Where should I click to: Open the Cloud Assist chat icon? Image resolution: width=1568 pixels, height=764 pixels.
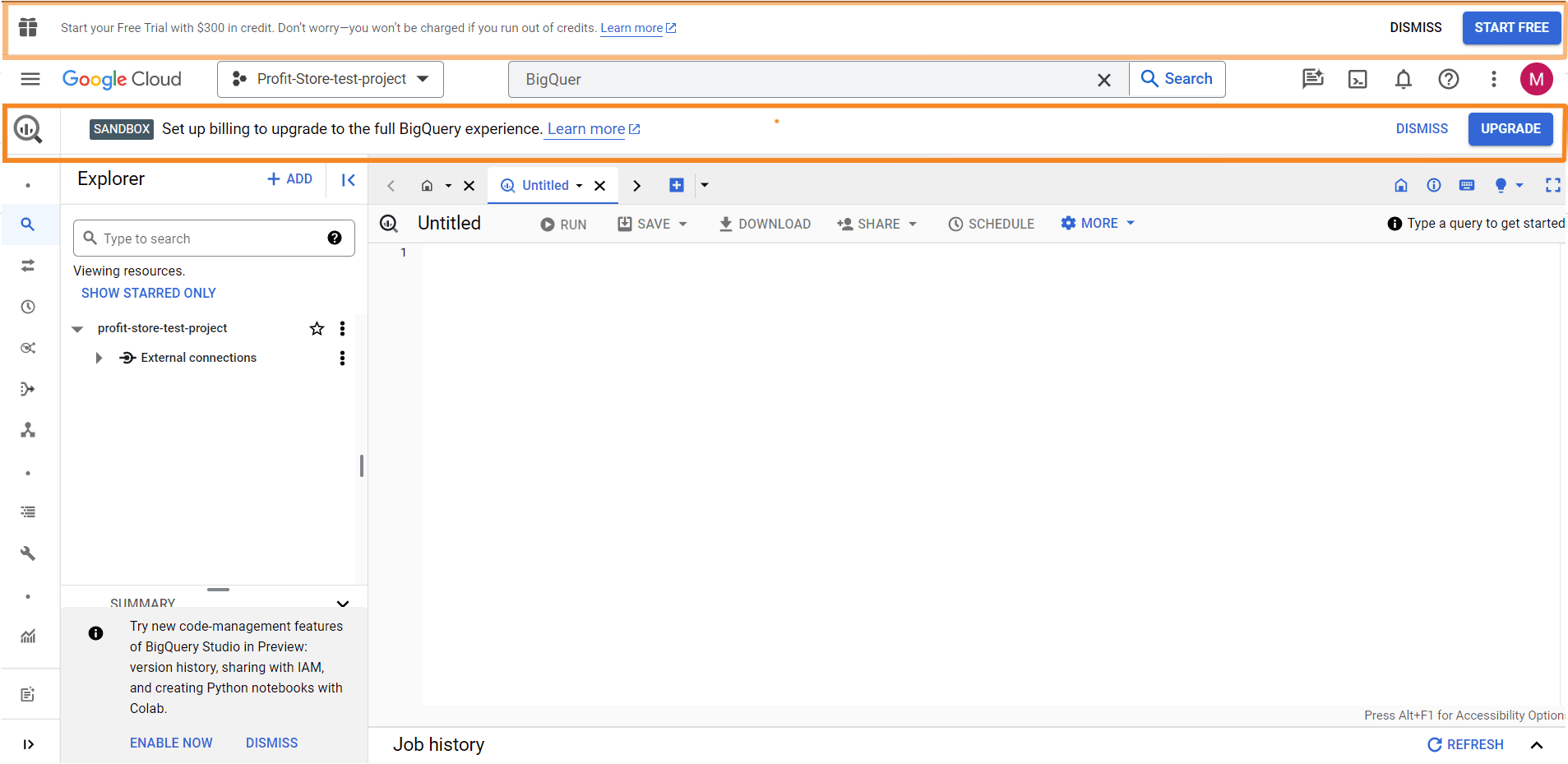point(1313,79)
